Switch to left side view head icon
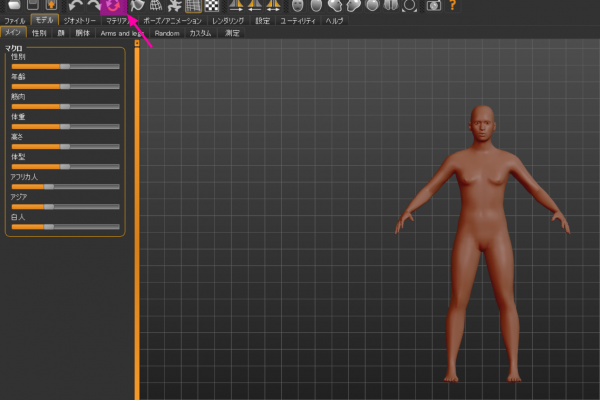The width and height of the screenshot is (600, 400). [x=354, y=5]
